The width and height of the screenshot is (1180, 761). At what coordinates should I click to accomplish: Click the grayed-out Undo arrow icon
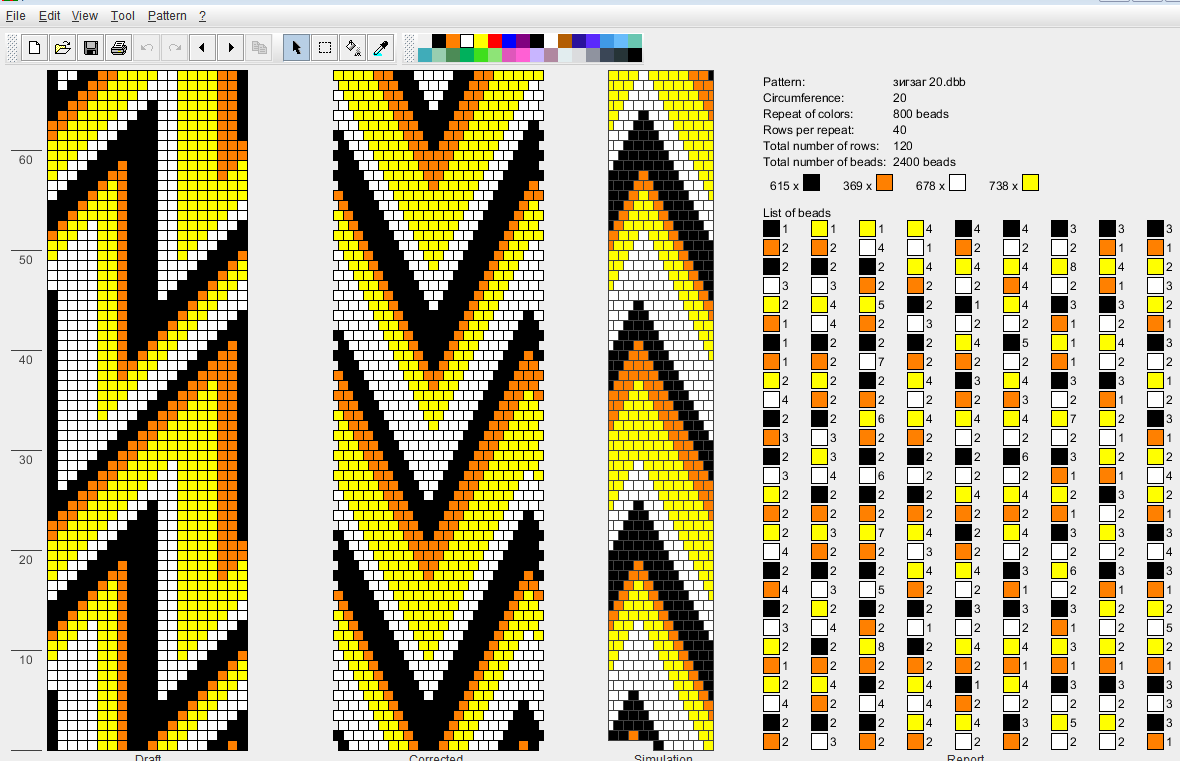point(147,48)
